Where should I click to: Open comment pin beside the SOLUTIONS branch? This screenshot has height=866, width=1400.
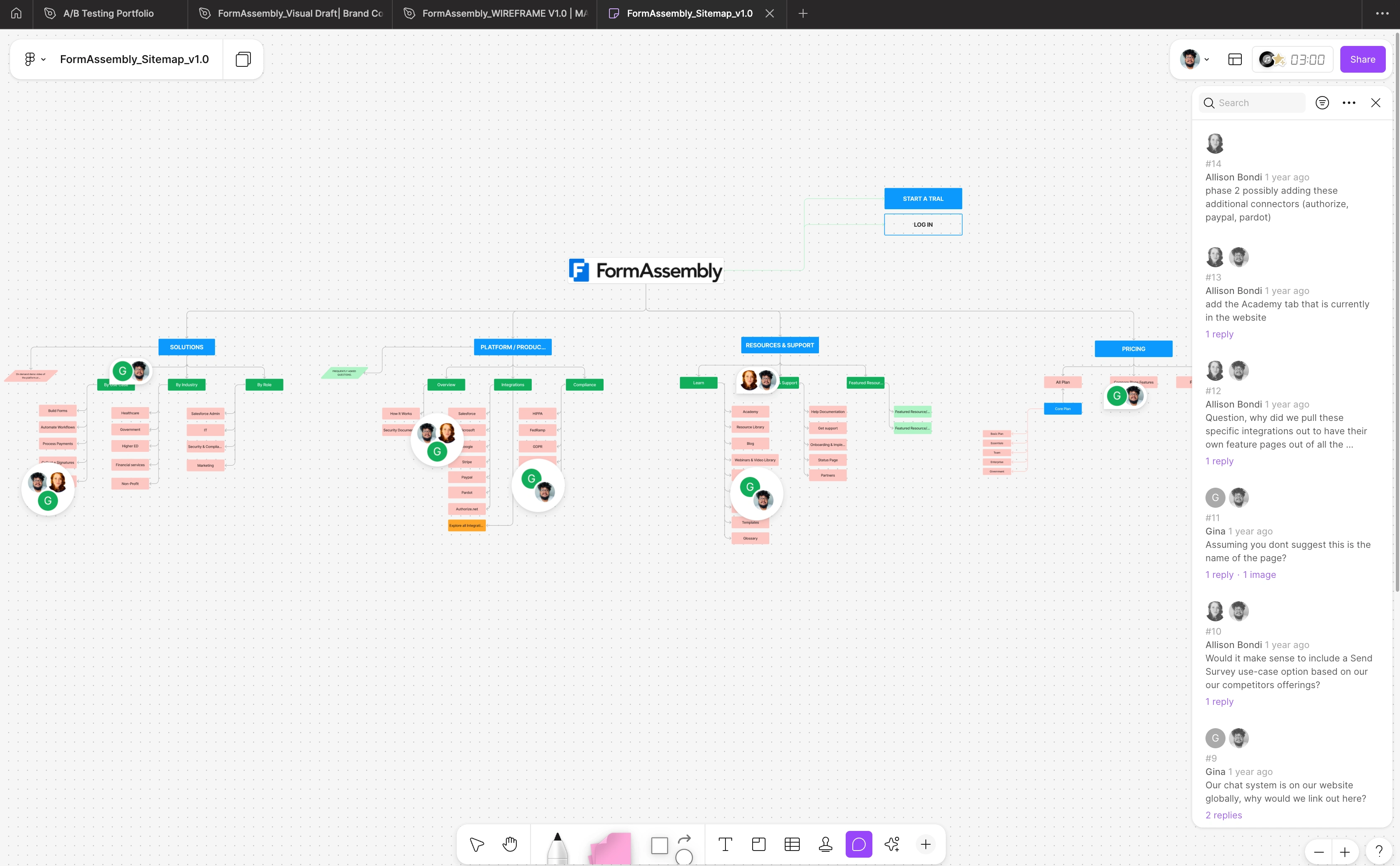tap(131, 371)
